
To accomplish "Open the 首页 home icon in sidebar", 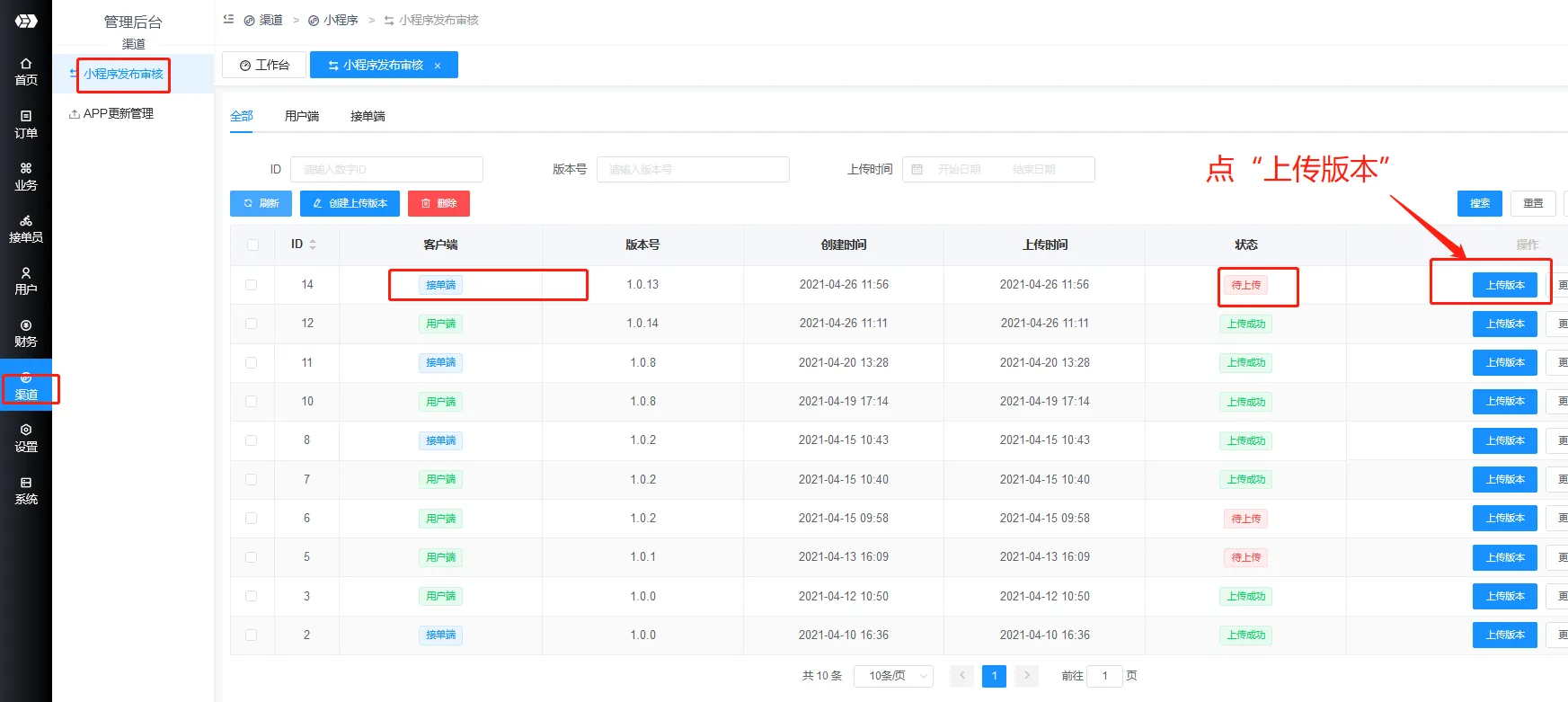I will 26,72.
